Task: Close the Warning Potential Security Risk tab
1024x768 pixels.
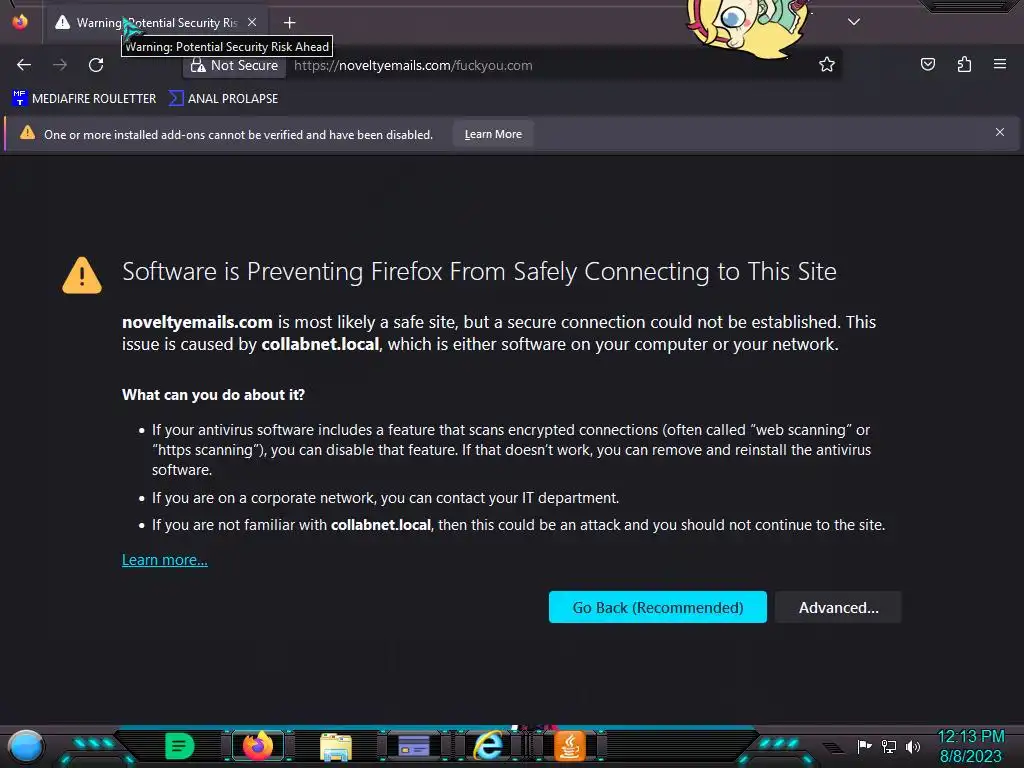Action: pyautogui.click(x=252, y=22)
